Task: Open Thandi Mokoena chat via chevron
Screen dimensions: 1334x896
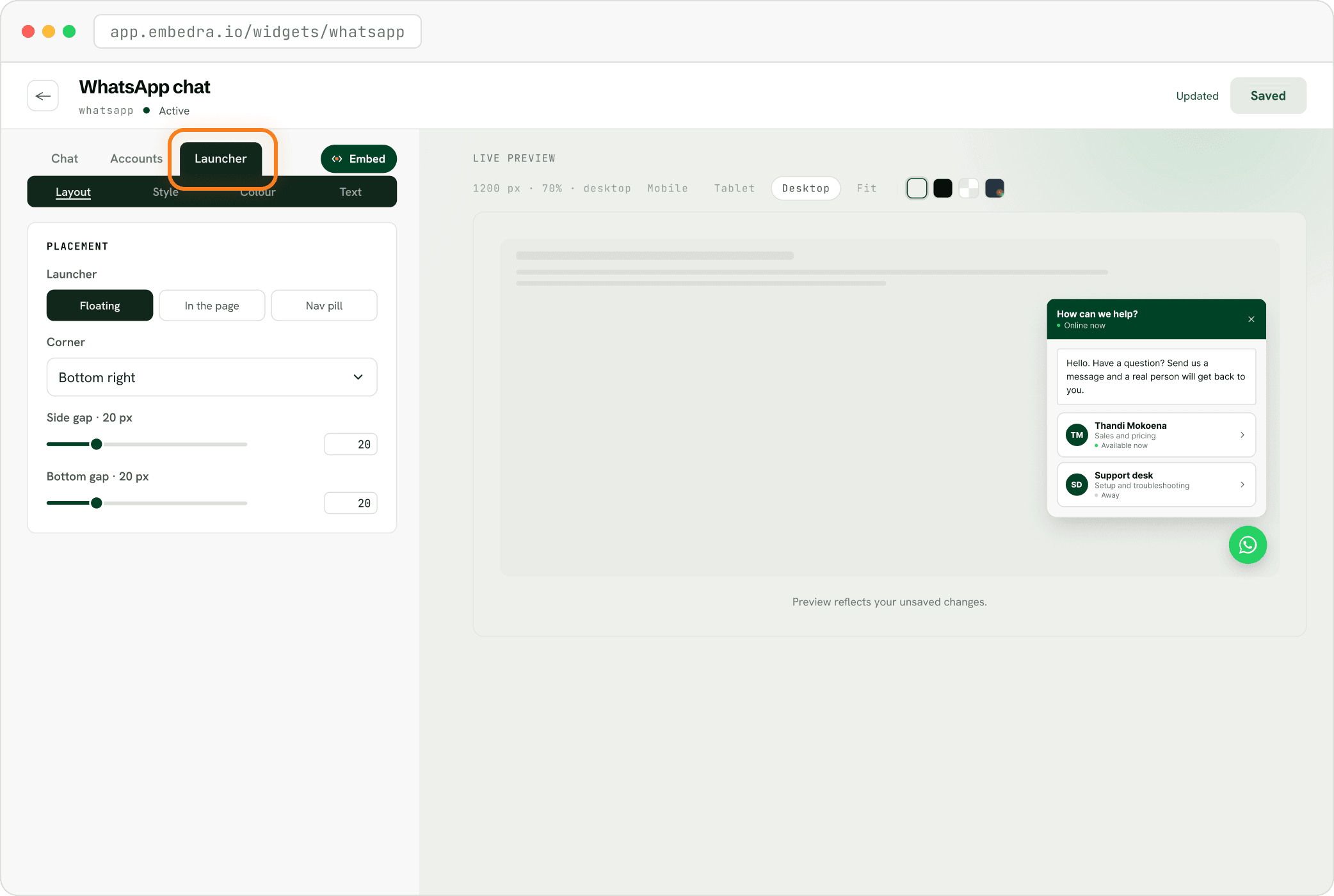Action: point(1242,435)
